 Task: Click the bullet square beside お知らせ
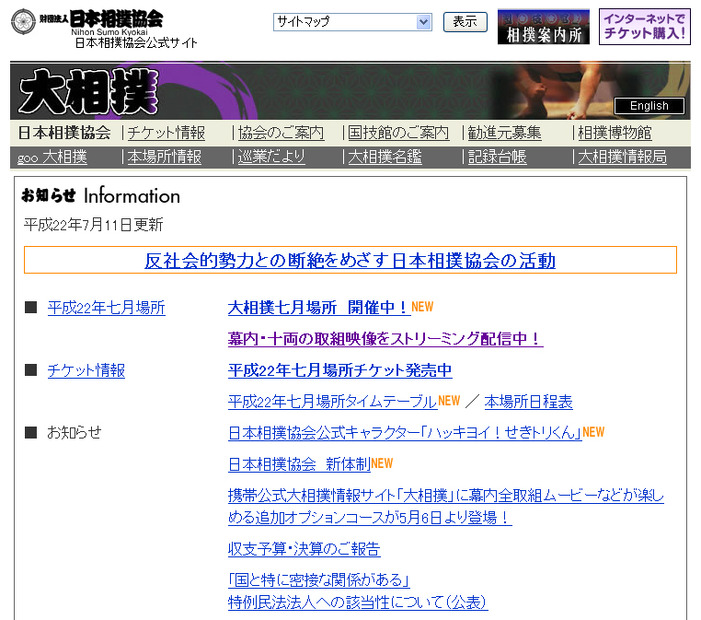(x=31, y=432)
